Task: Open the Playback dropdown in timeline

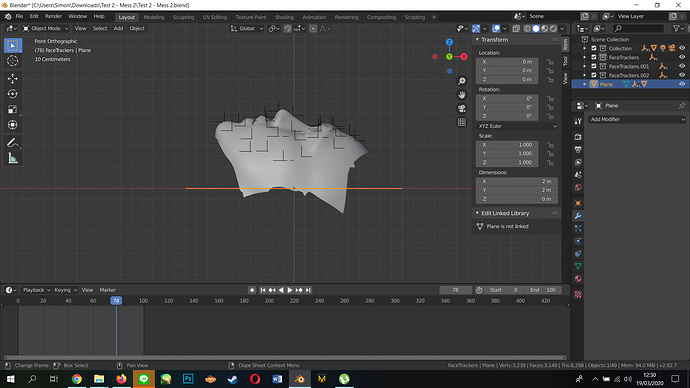Action: pyautogui.click(x=36, y=290)
